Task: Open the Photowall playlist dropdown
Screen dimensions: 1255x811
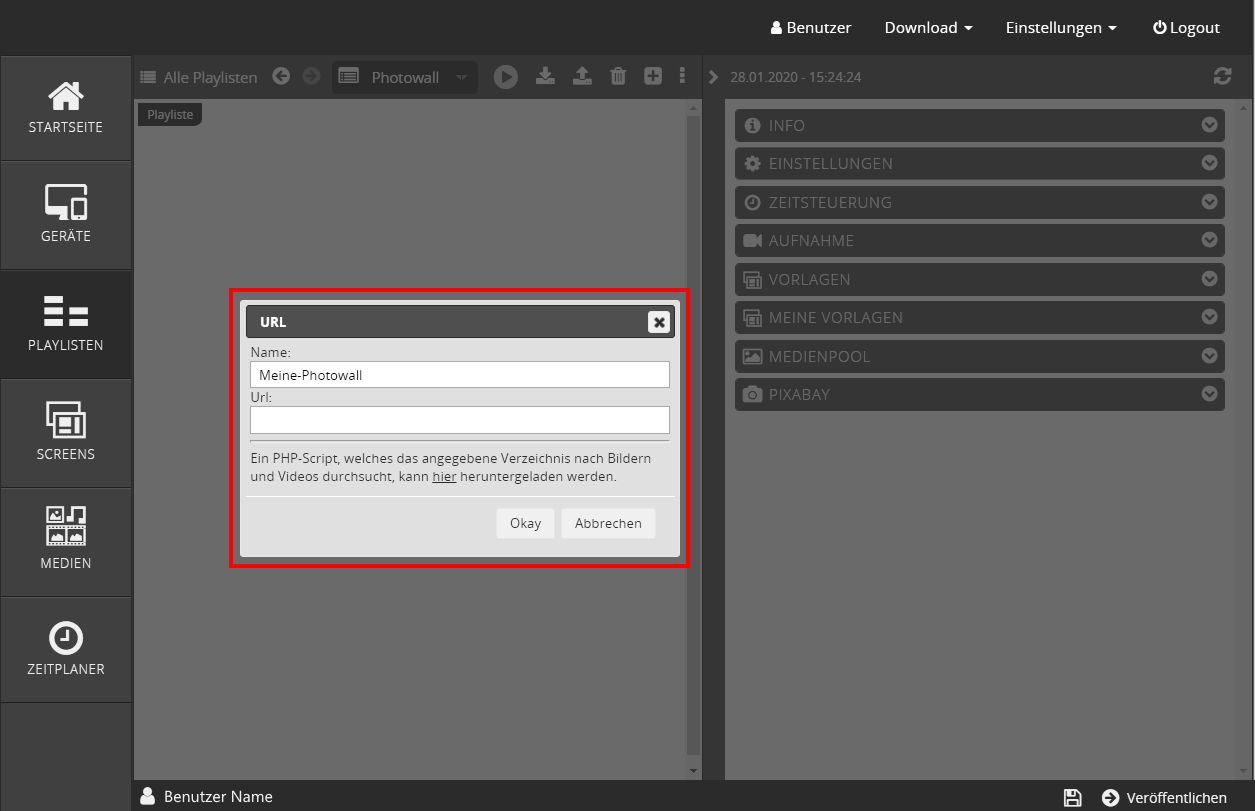Action: (405, 77)
